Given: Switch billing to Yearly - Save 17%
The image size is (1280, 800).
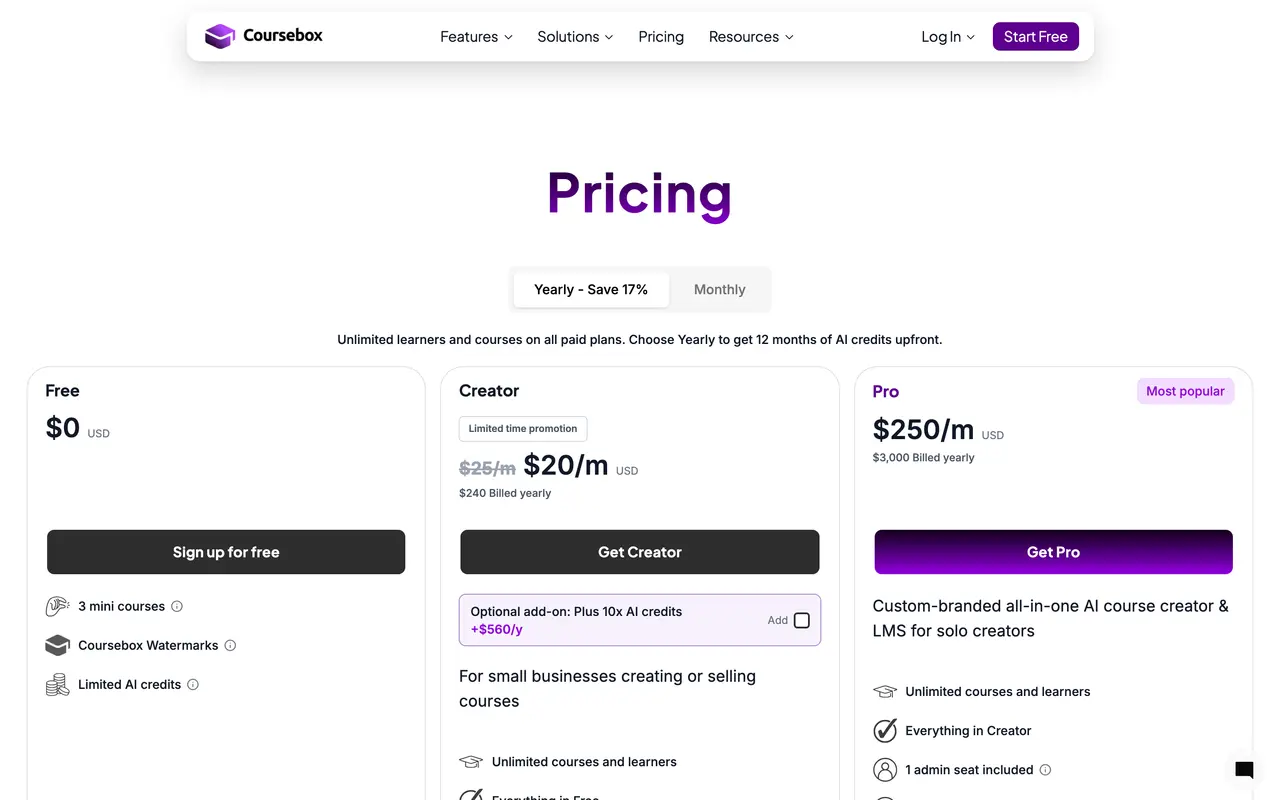Looking at the screenshot, I should tap(591, 289).
